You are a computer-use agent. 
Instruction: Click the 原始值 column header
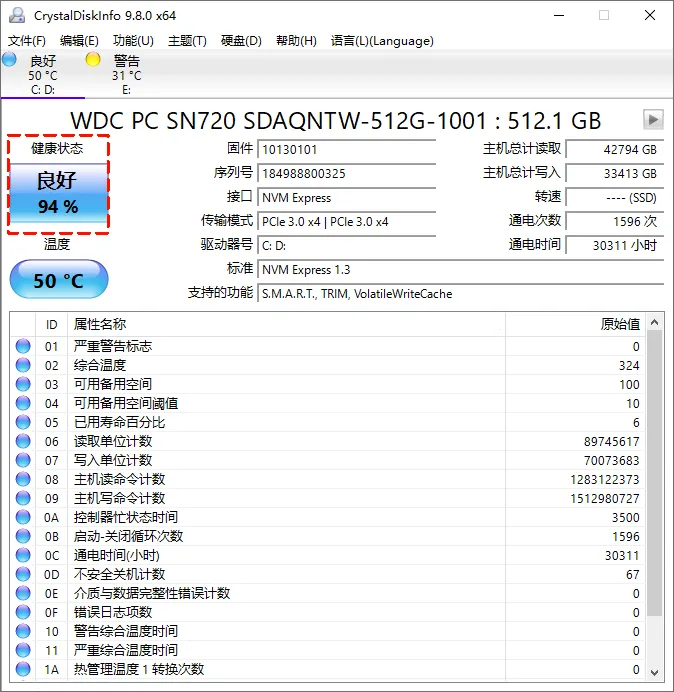point(576,325)
